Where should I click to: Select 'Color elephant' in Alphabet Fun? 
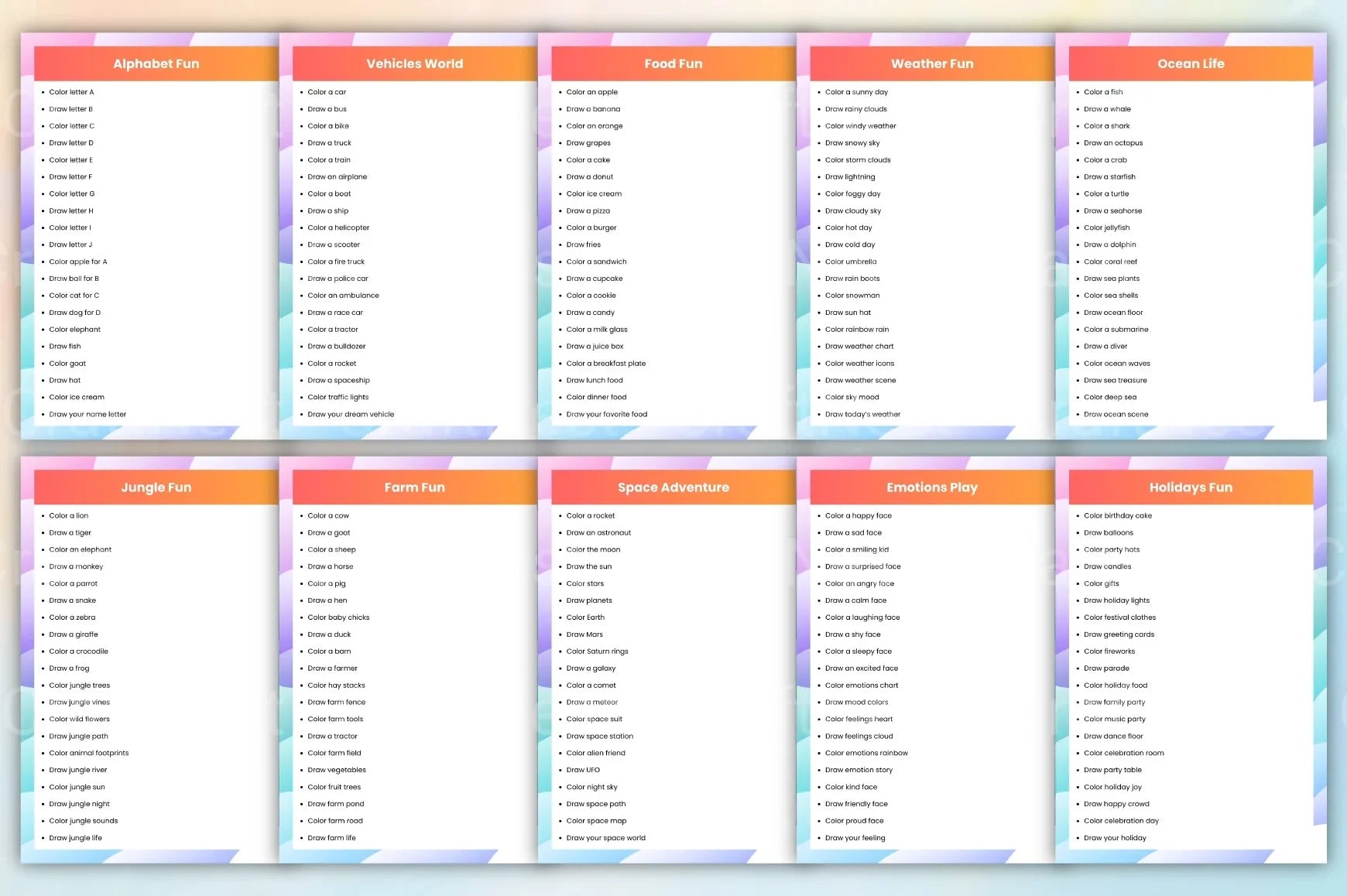(75, 330)
